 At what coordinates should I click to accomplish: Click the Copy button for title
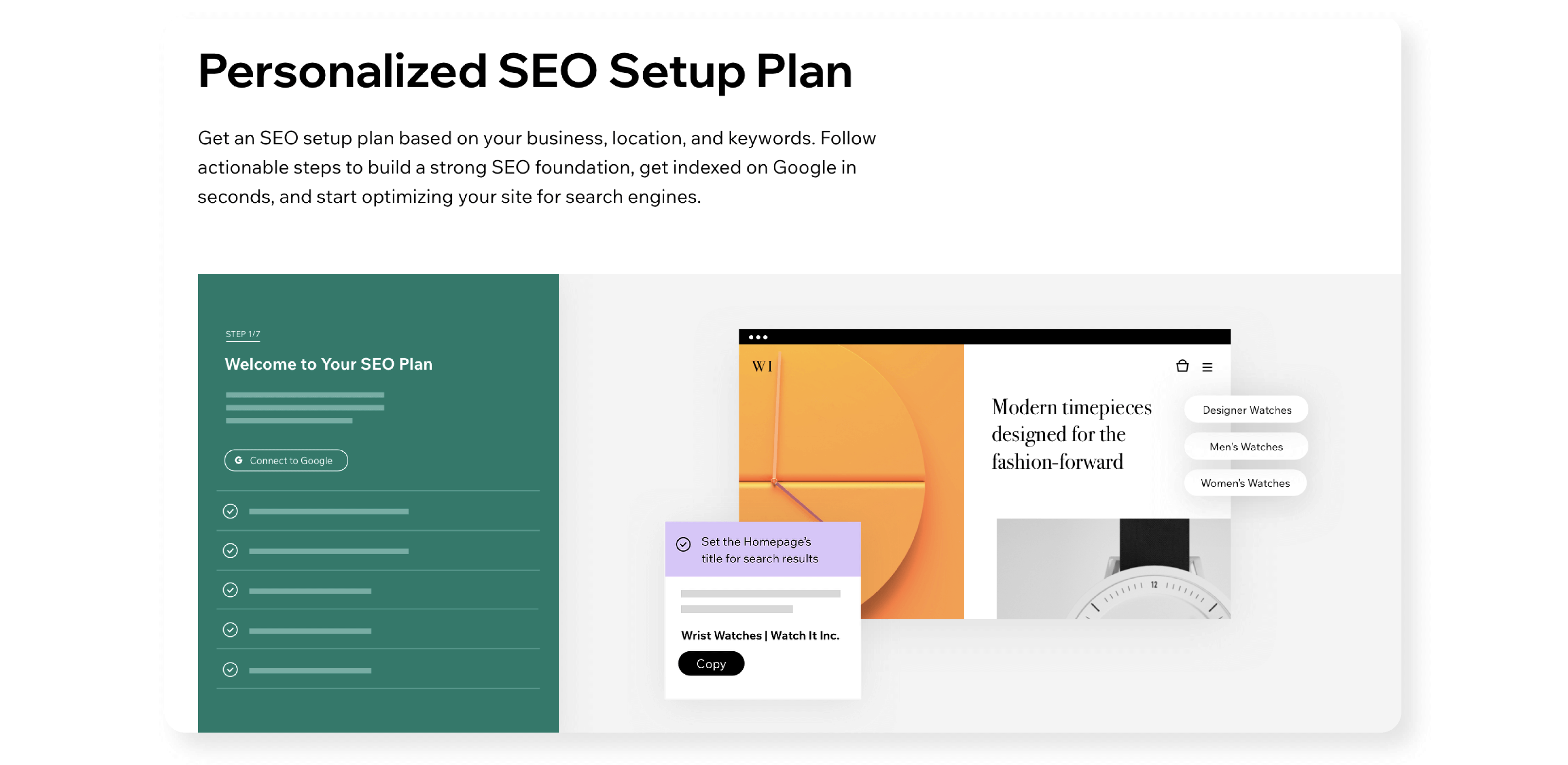click(x=711, y=663)
